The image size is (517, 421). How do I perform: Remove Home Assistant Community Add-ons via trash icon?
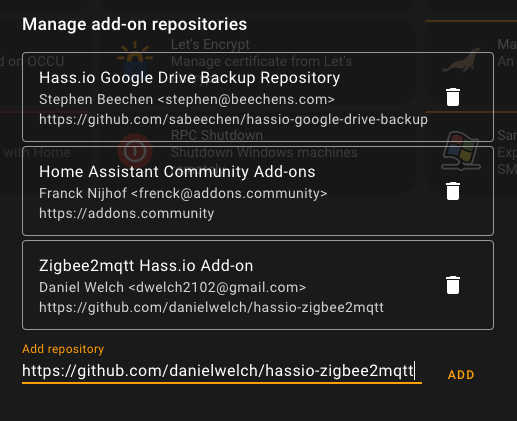[453, 191]
